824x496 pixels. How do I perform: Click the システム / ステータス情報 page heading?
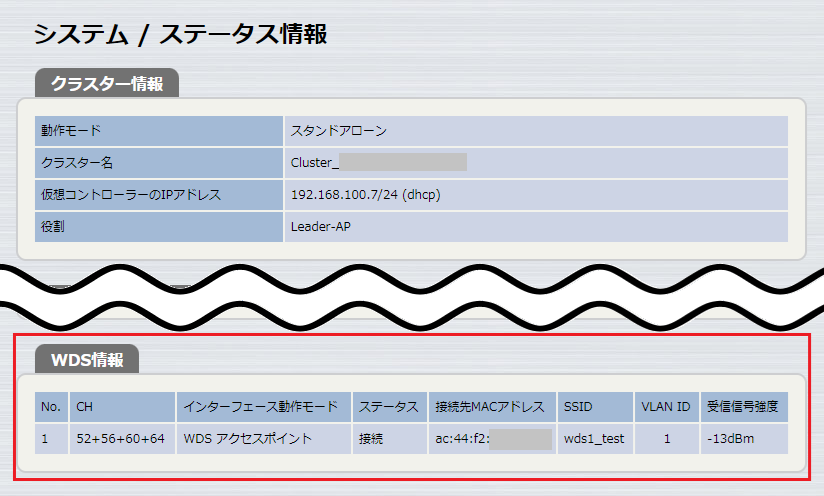[180, 35]
